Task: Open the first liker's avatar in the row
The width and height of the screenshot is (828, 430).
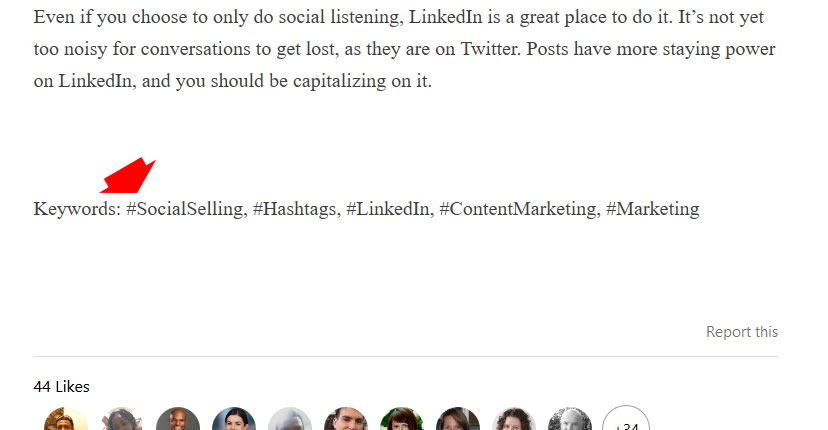Action: click(x=65, y=419)
